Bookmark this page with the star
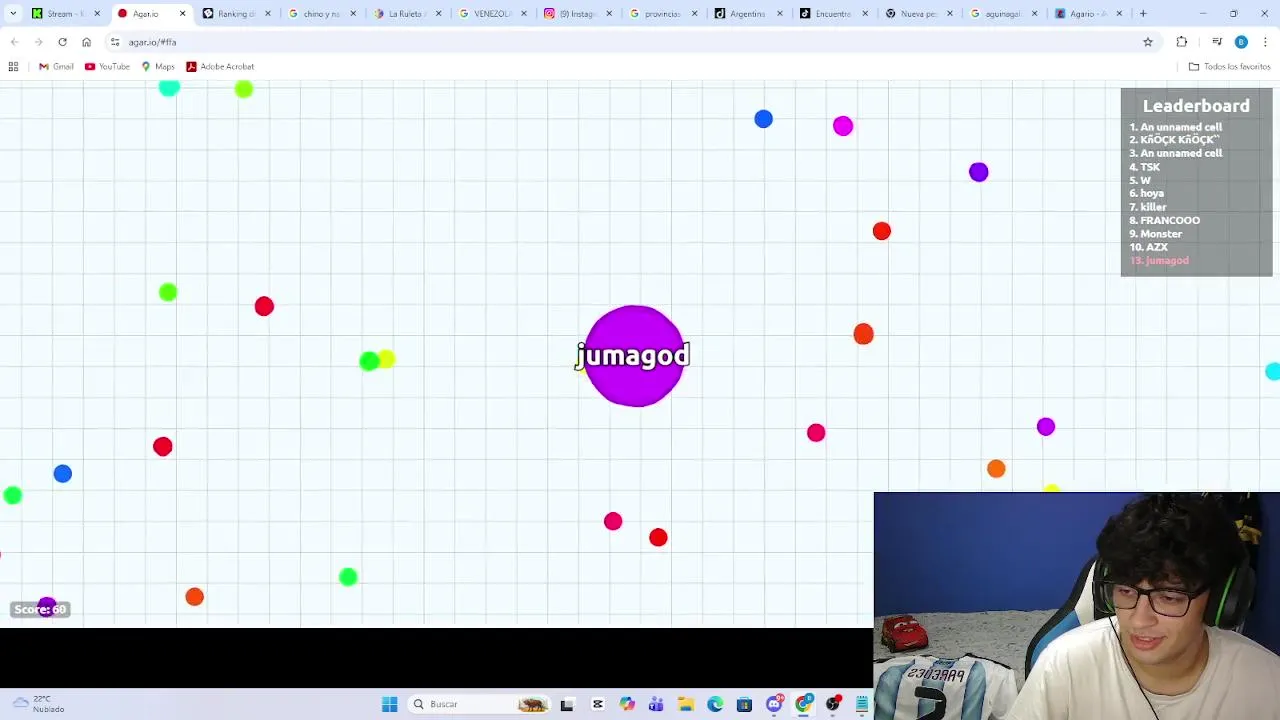1280x720 pixels. (1148, 42)
